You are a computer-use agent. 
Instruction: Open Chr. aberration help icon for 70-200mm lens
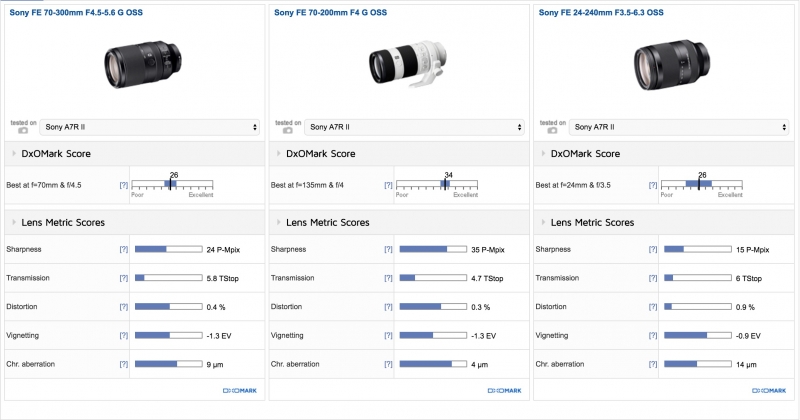(x=388, y=364)
